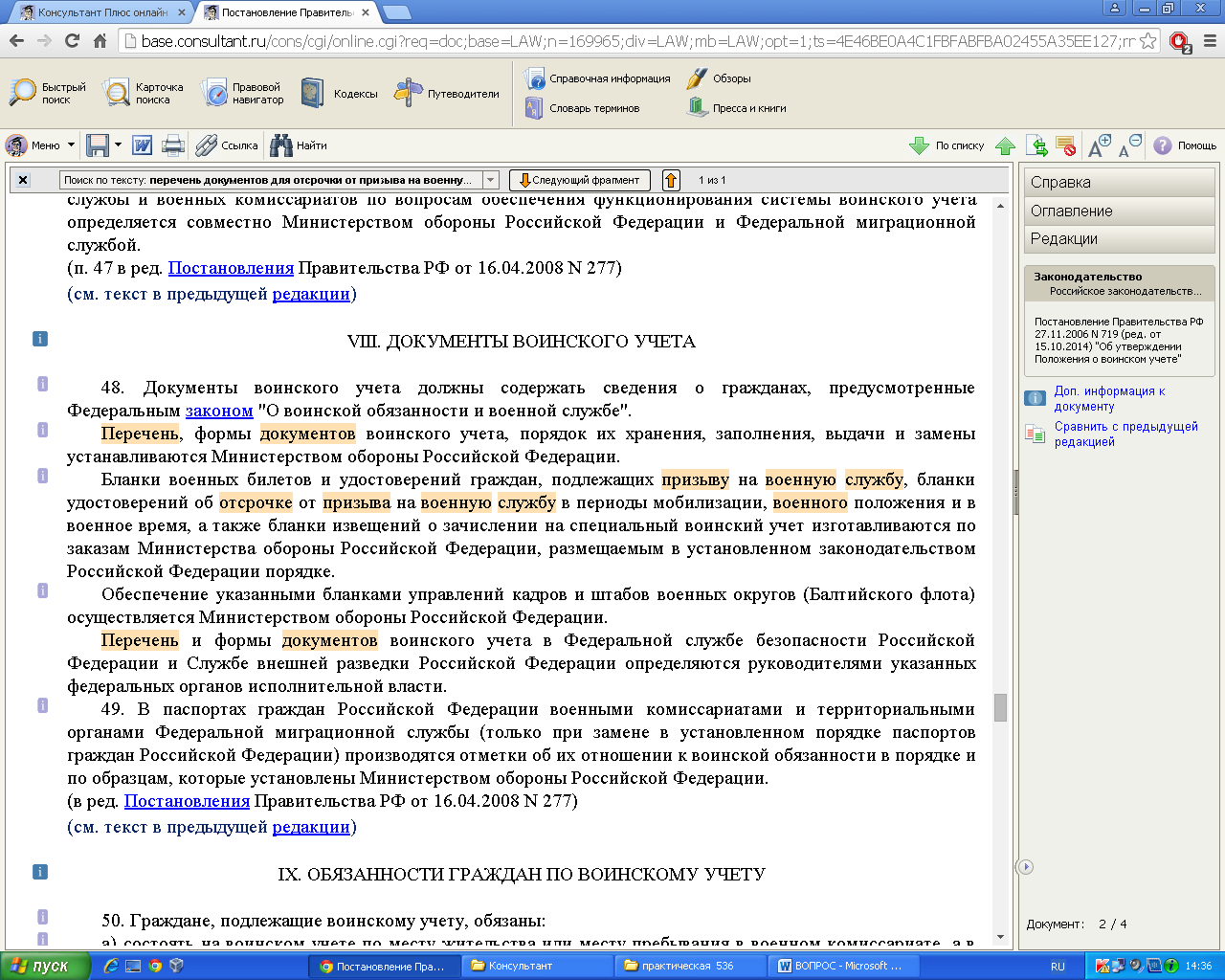
Task: Open Пресса и книги
Action: (737, 108)
